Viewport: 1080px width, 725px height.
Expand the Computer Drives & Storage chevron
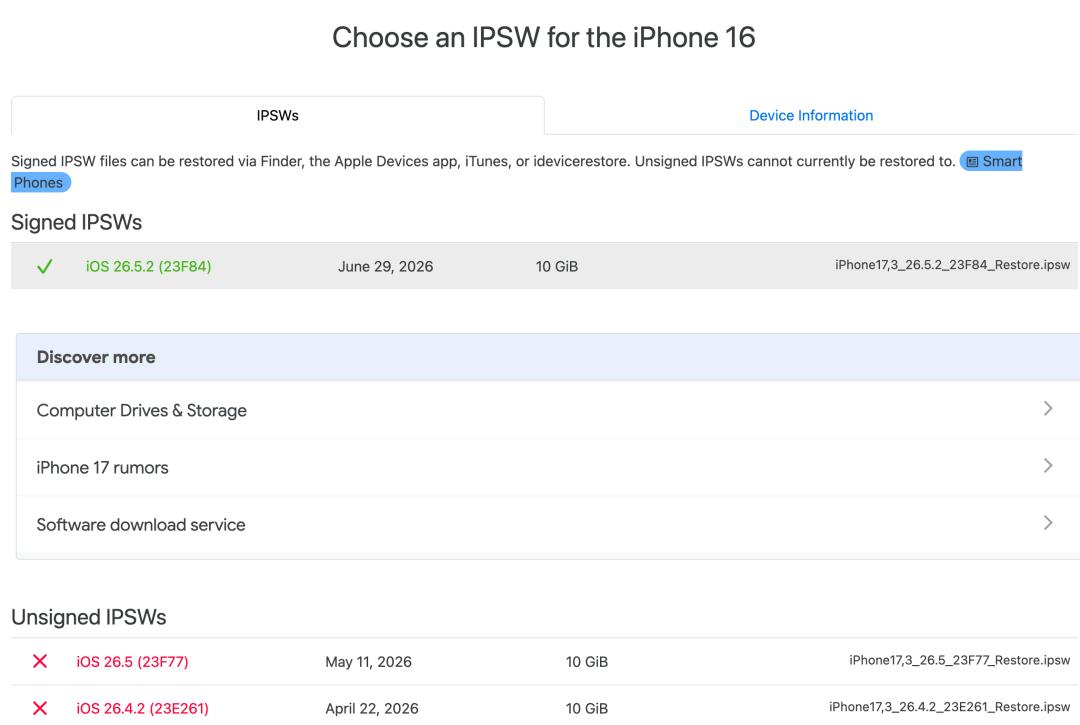point(1048,409)
